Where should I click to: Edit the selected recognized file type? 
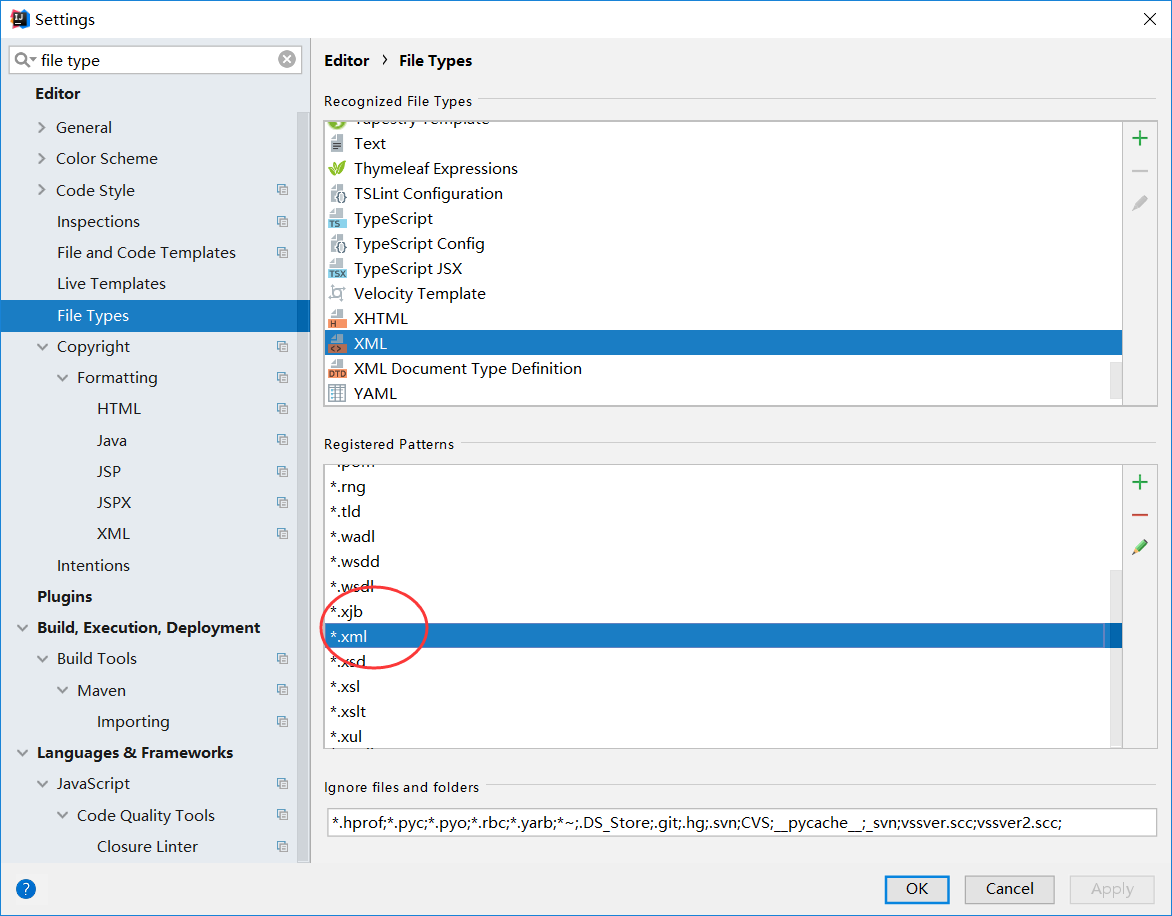tap(1140, 202)
